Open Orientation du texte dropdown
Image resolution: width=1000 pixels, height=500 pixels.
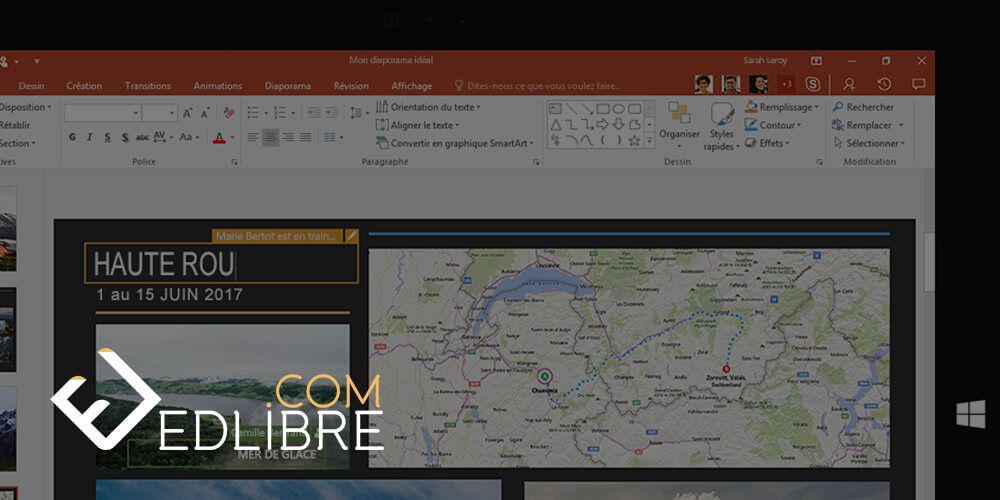429,107
